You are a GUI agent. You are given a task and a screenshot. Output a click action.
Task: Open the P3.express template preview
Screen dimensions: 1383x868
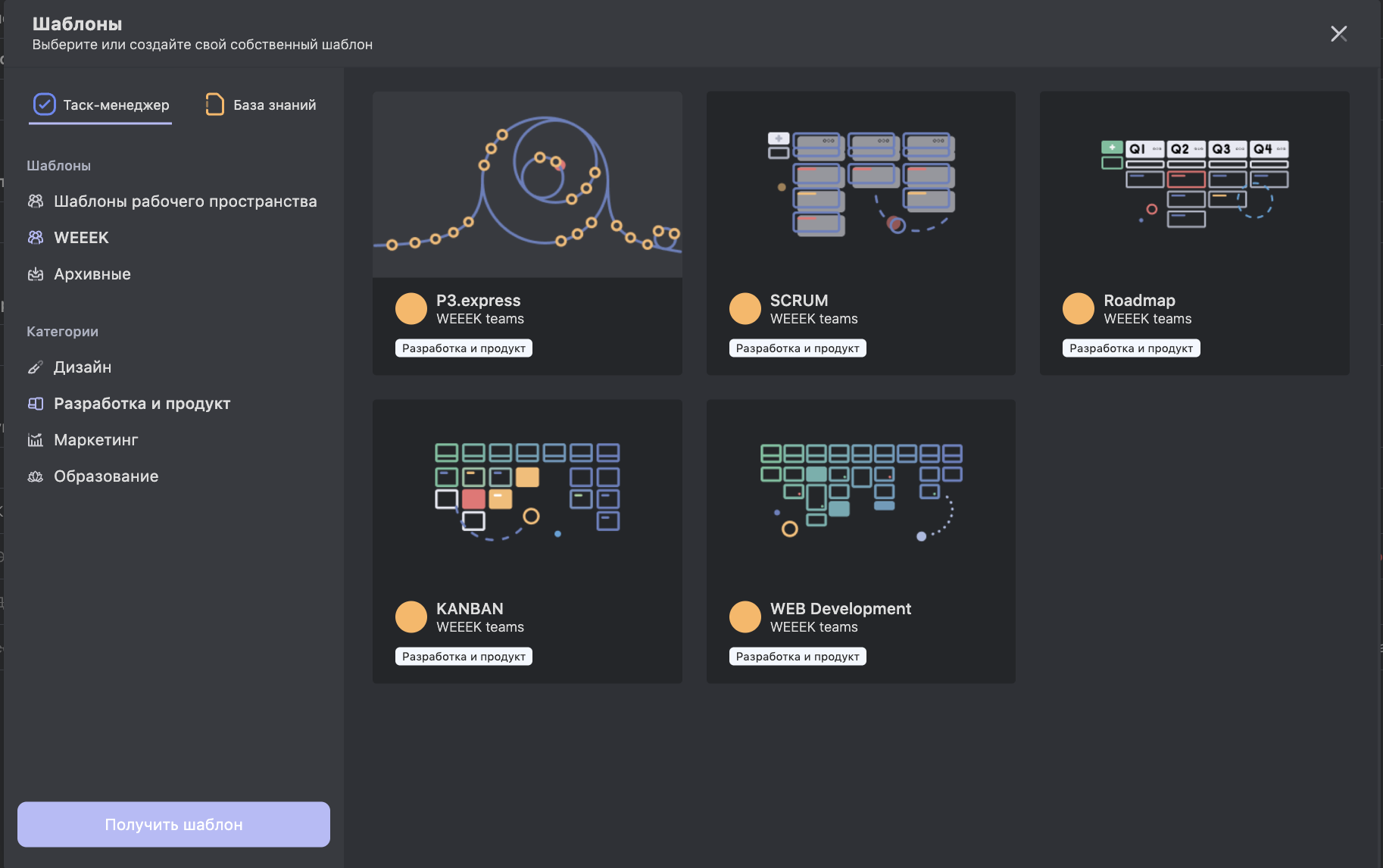(527, 185)
